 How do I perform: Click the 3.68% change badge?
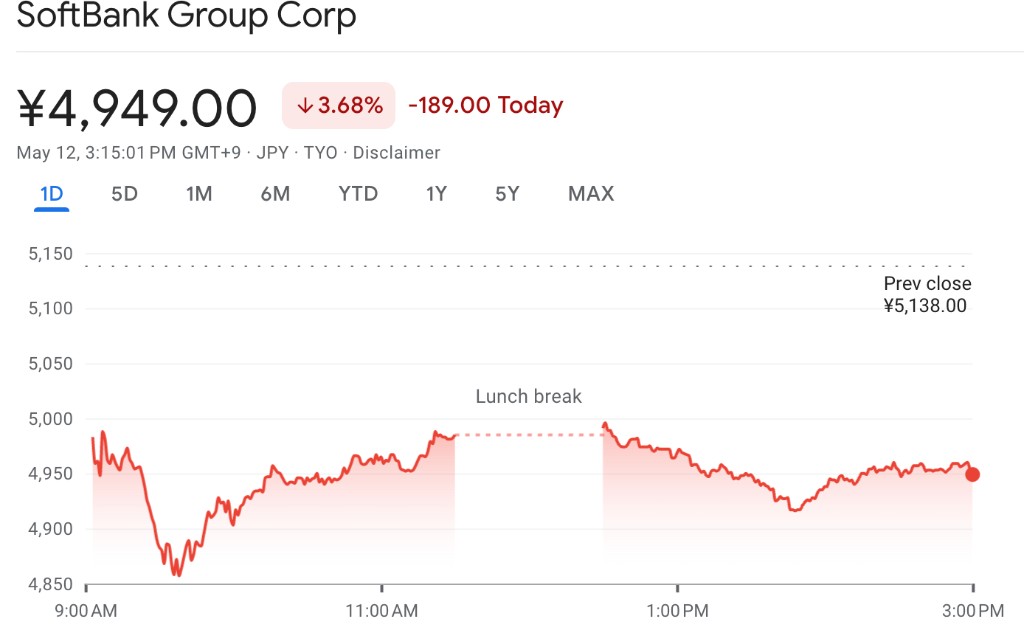pyautogui.click(x=339, y=106)
